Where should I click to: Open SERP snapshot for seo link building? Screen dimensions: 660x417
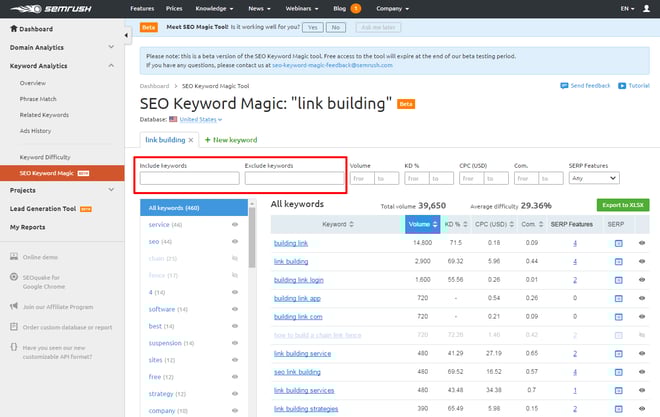coord(618,372)
